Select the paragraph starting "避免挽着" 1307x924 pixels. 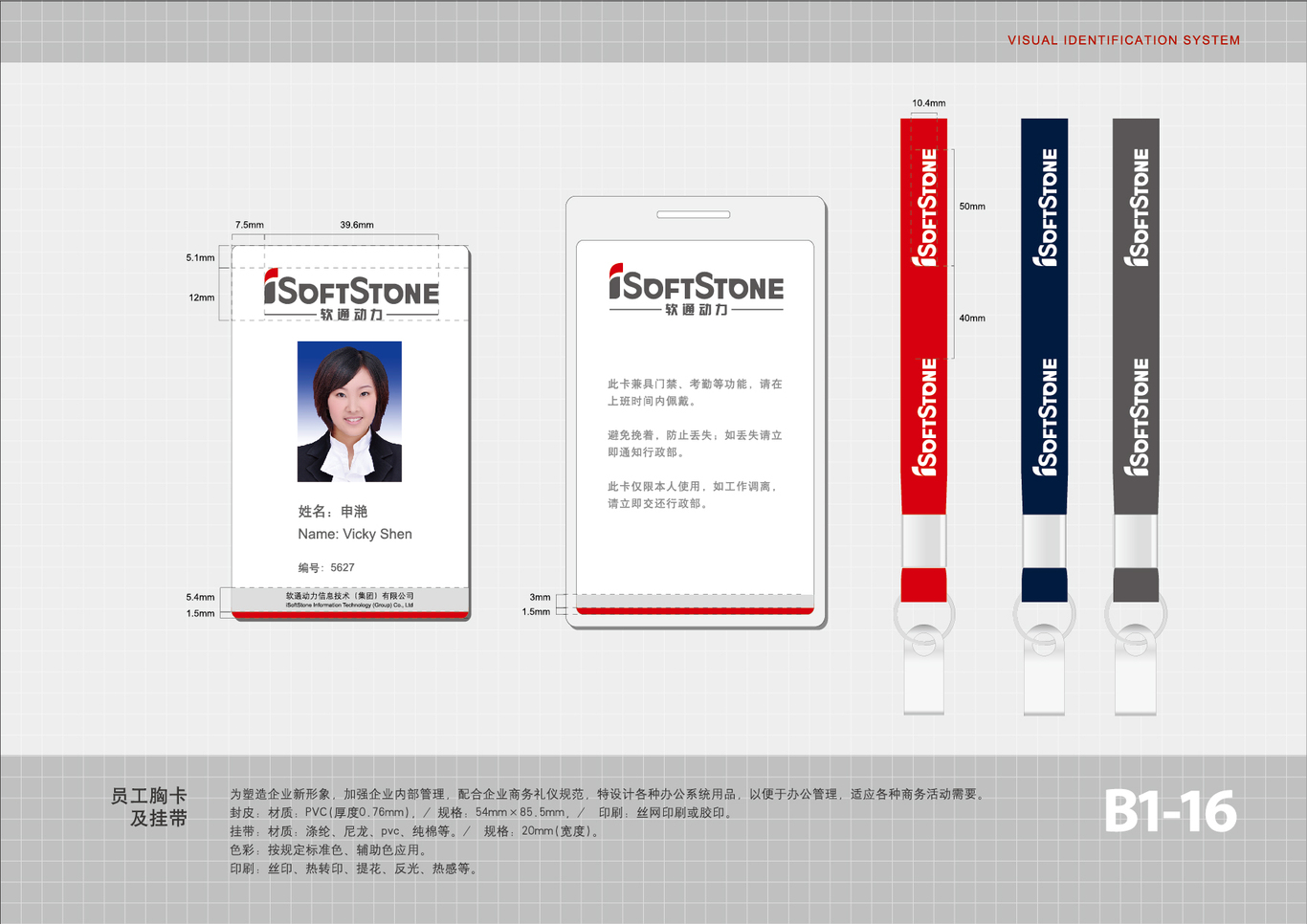click(x=695, y=443)
